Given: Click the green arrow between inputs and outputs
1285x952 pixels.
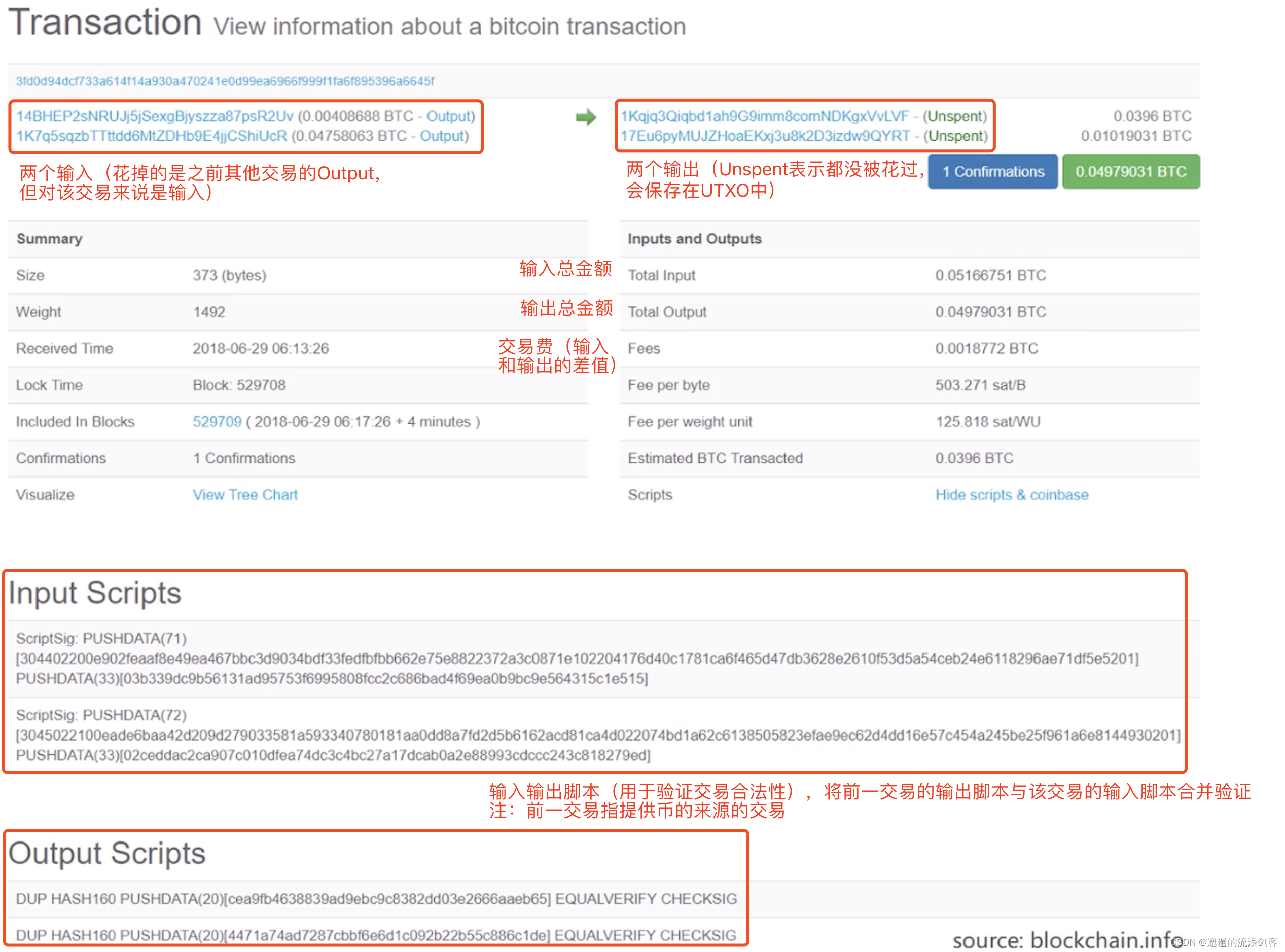Looking at the screenshot, I should (x=586, y=118).
